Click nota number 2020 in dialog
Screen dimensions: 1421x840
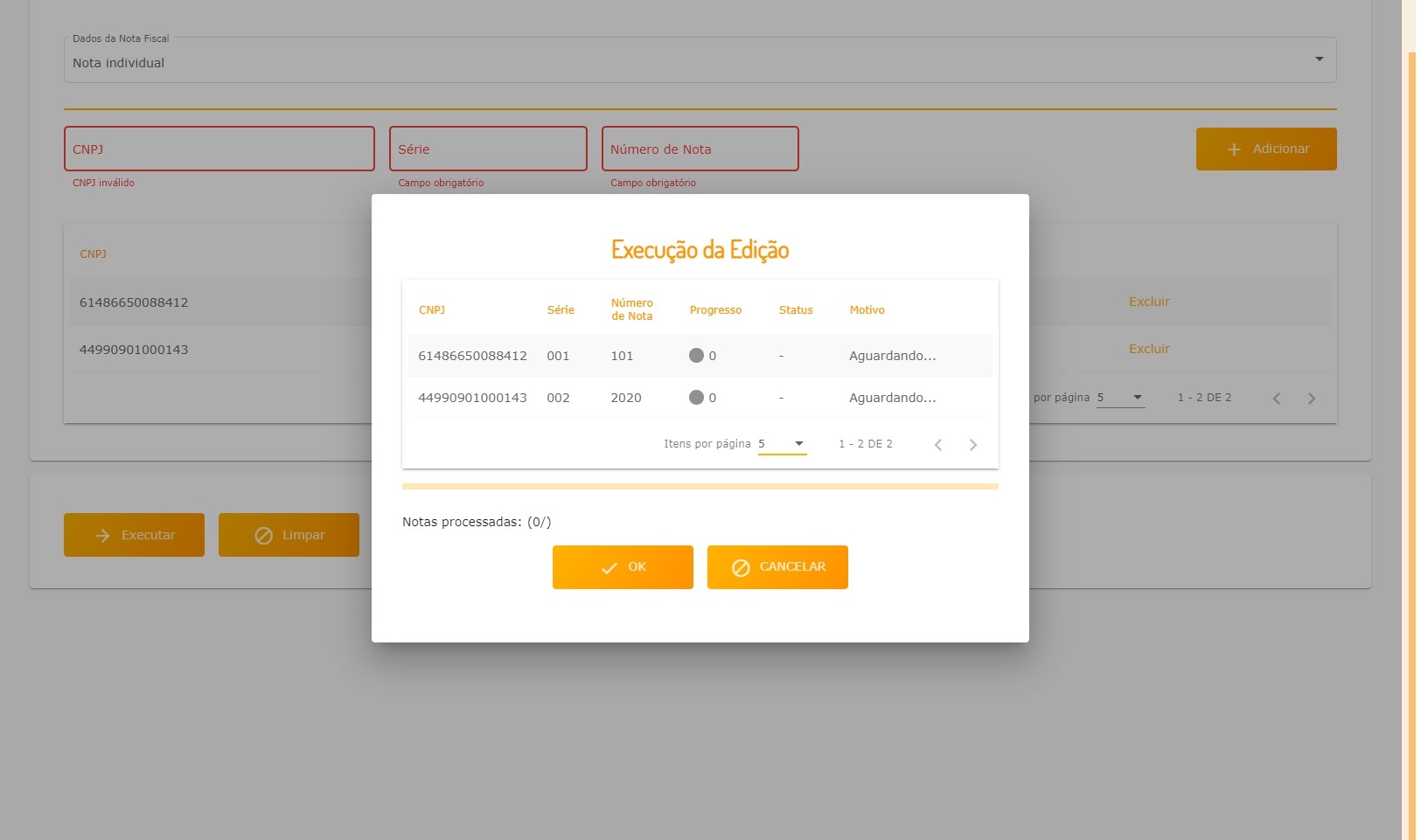pos(626,398)
